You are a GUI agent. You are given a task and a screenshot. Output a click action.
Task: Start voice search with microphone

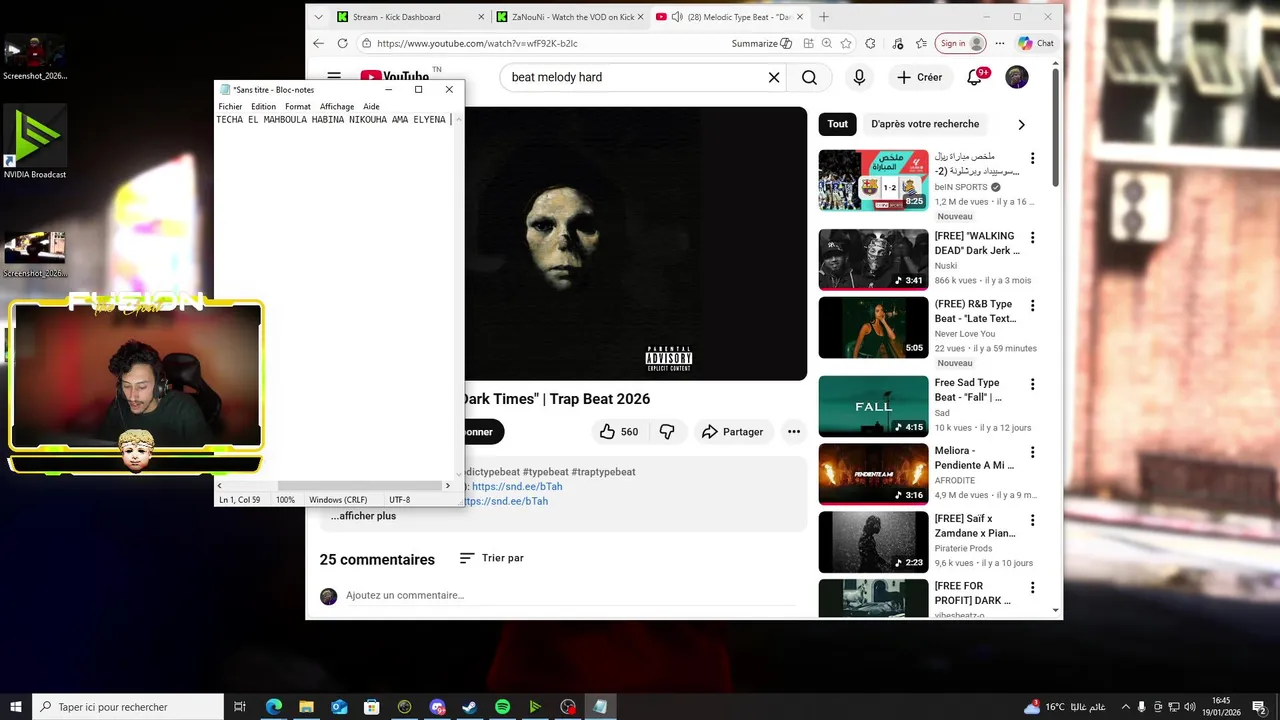[859, 77]
